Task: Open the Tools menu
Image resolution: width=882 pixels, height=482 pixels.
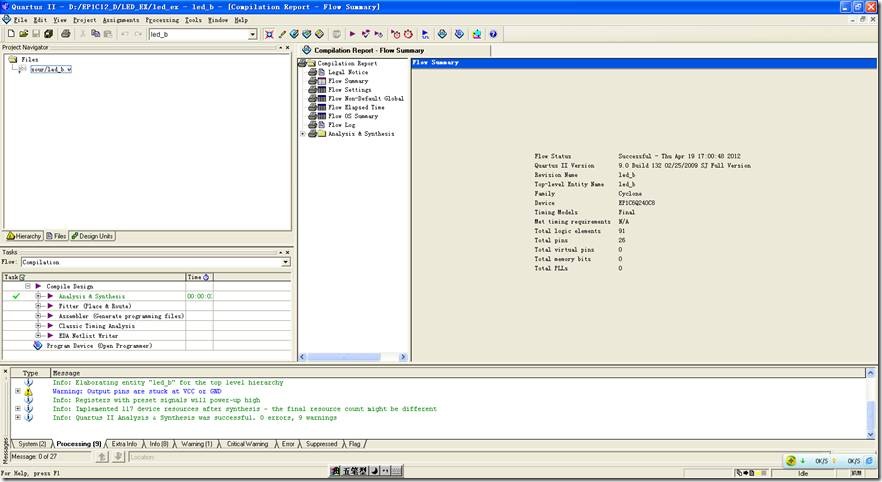Action: [194, 20]
